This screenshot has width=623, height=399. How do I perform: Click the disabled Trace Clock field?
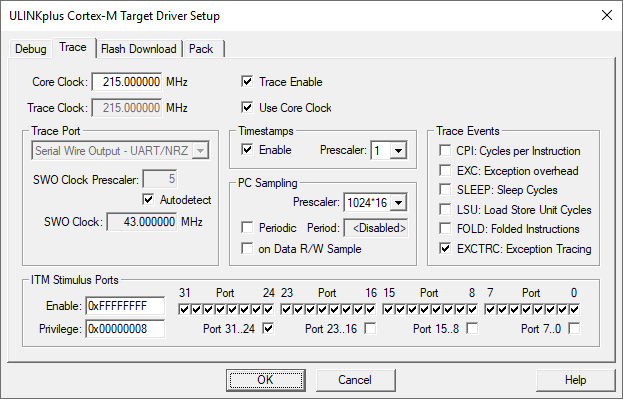click(127, 108)
